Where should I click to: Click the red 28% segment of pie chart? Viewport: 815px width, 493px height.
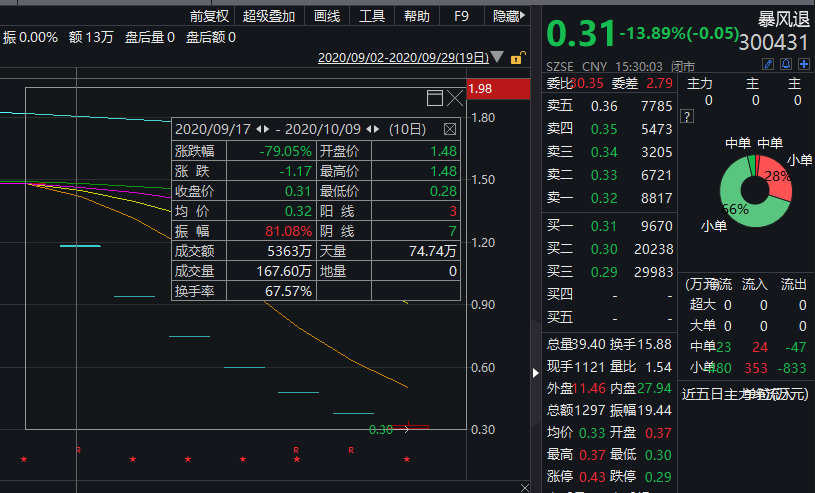point(775,178)
